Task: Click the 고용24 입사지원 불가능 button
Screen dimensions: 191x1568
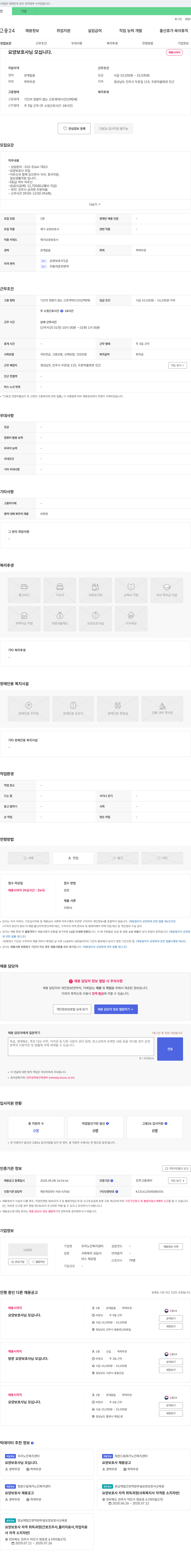Action: click(113, 128)
